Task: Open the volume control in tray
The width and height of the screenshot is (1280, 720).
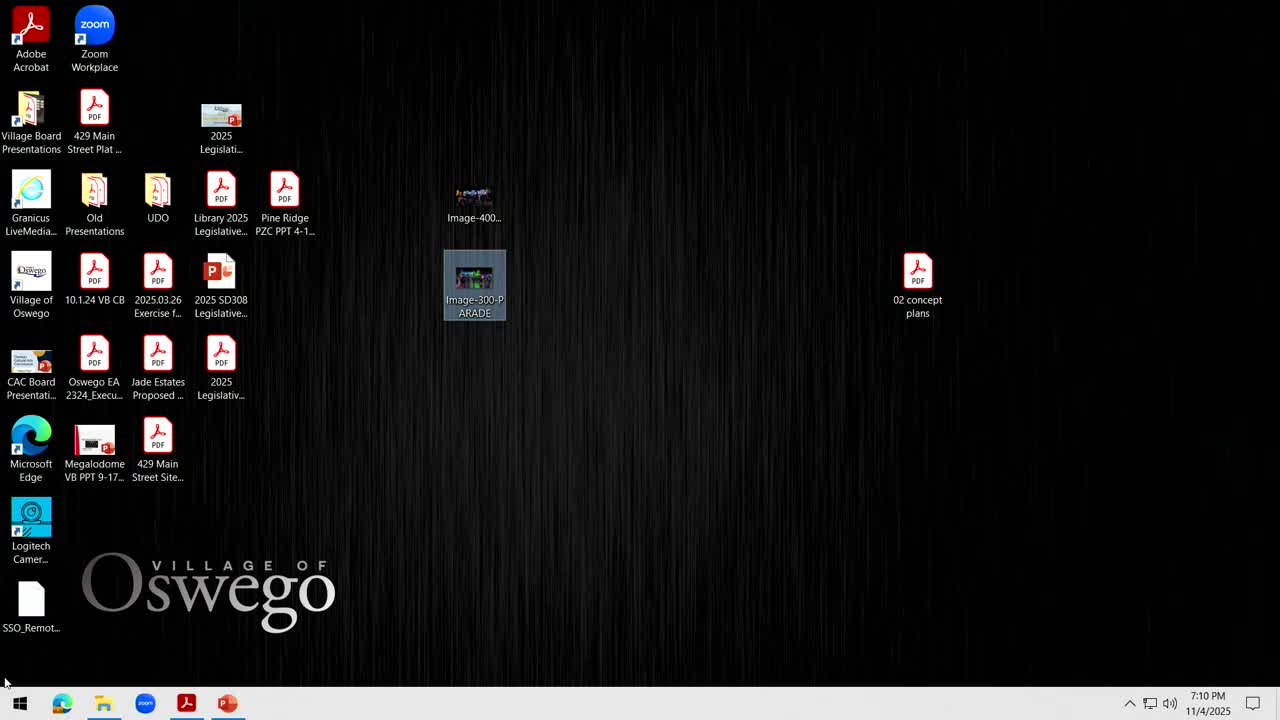Action: pyautogui.click(x=1170, y=704)
